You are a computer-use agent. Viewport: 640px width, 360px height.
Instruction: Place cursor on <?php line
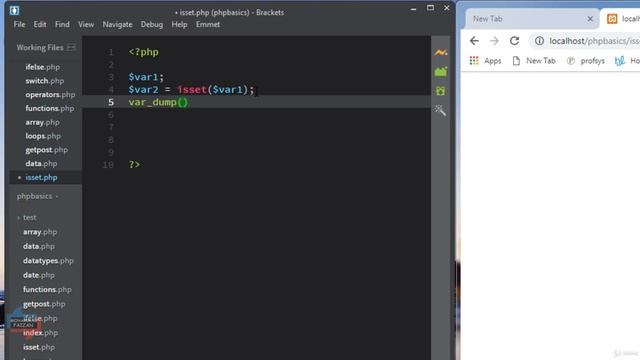tap(143, 52)
